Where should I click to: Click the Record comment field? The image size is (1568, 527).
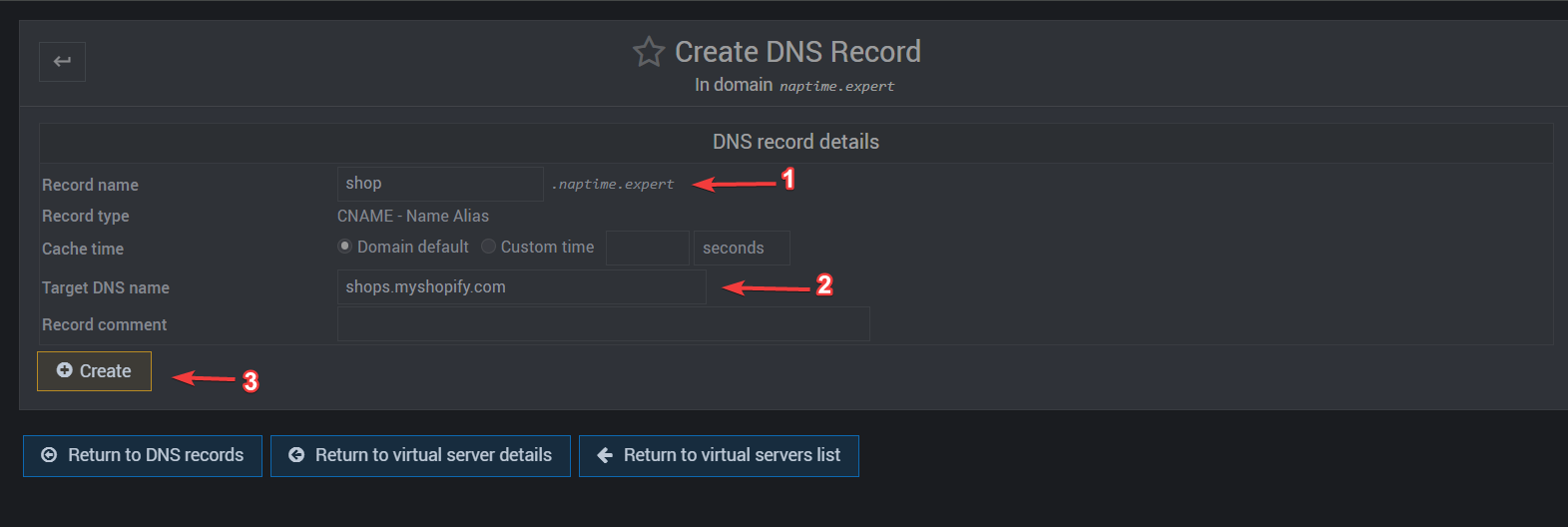pos(604,324)
